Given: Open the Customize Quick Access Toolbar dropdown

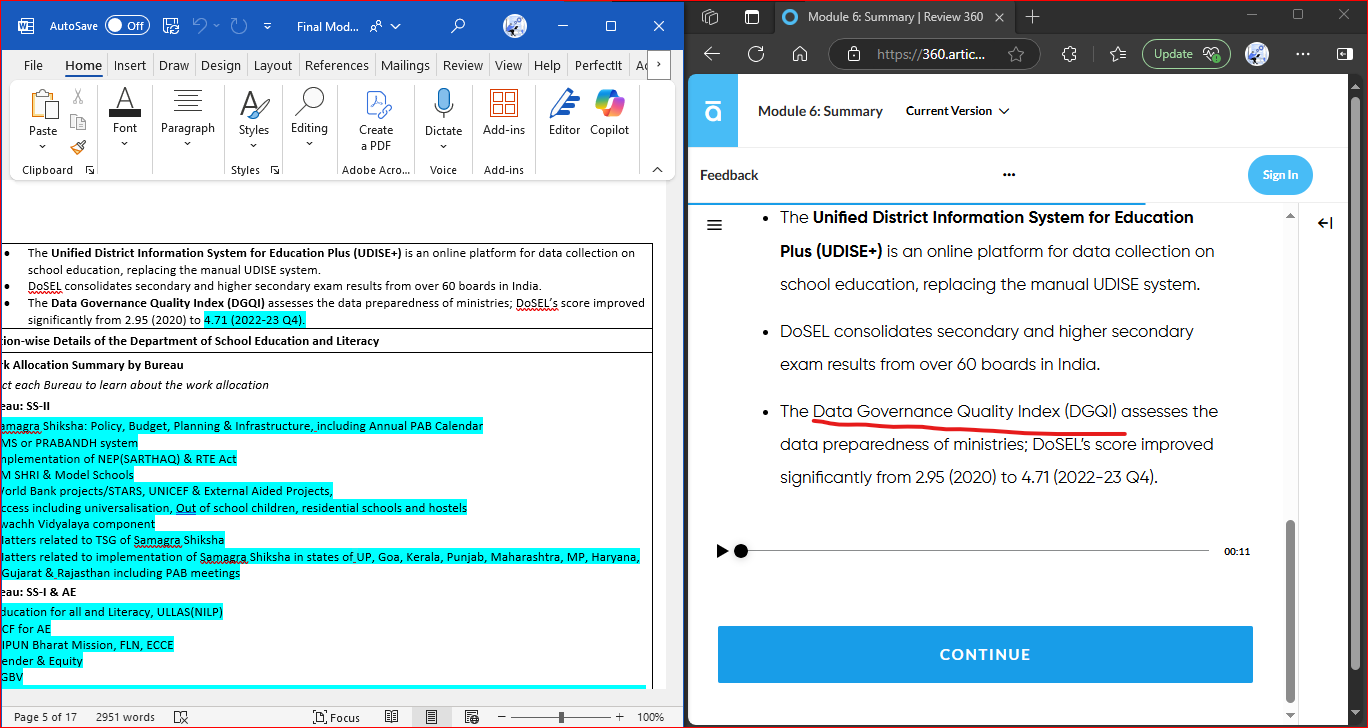Looking at the screenshot, I should pyautogui.click(x=267, y=27).
